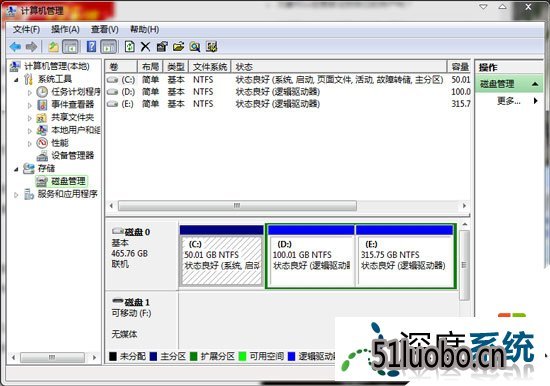Click the Help question mark toolbar icon
Viewport: 550px width, 386px height.
[91, 47]
